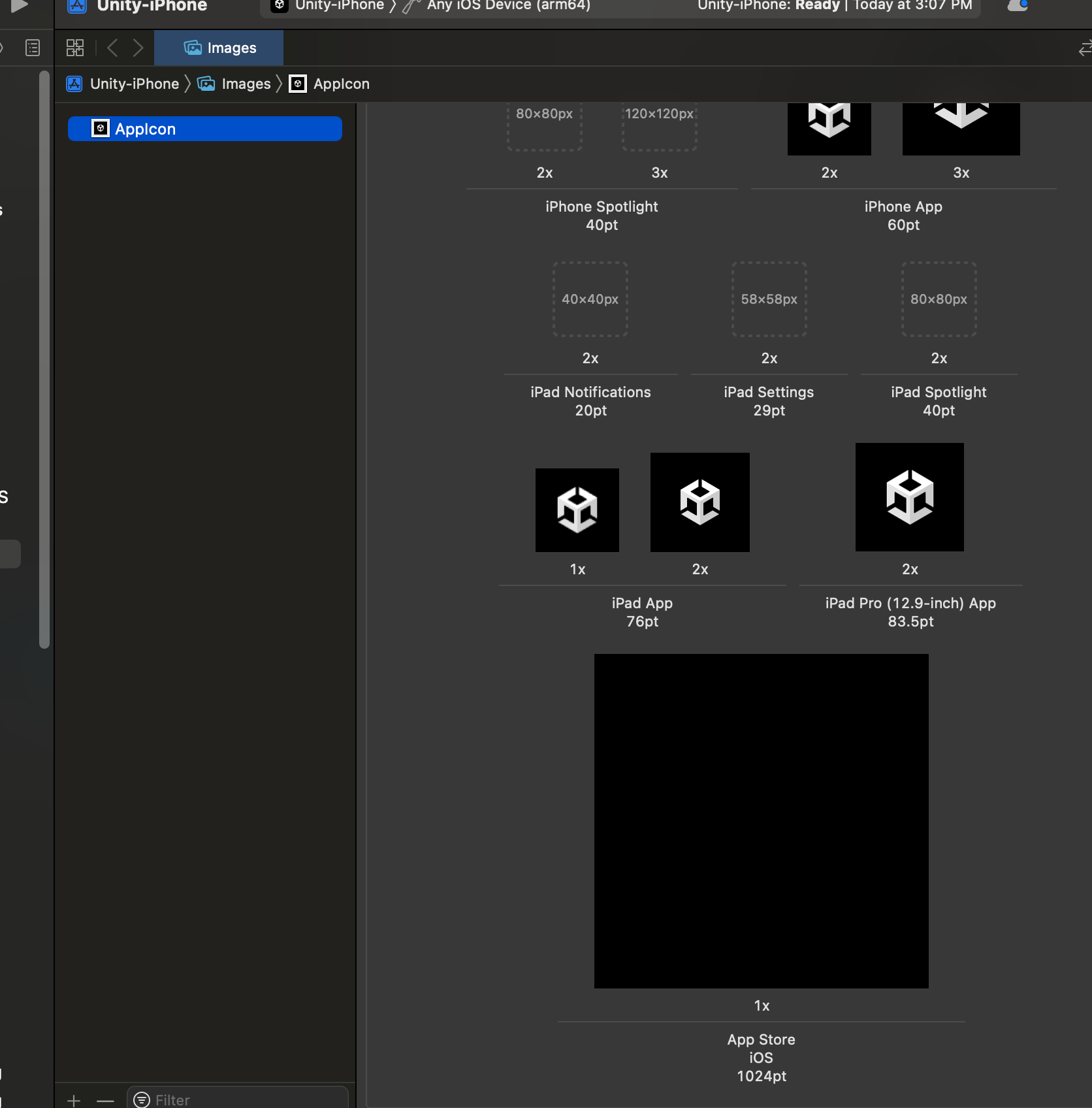Click the App Store iOS 1024pt label
The width and height of the screenshot is (1092, 1108).
[x=762, y=1058]
